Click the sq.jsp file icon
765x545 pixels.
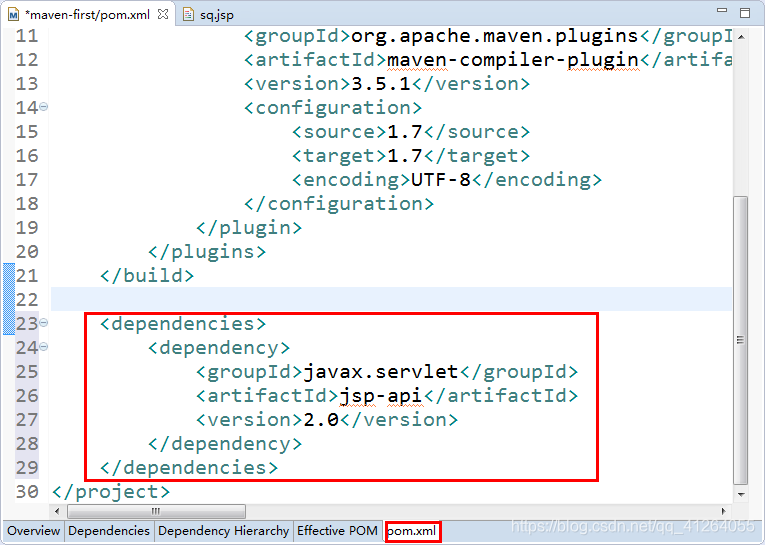[188, 15]
